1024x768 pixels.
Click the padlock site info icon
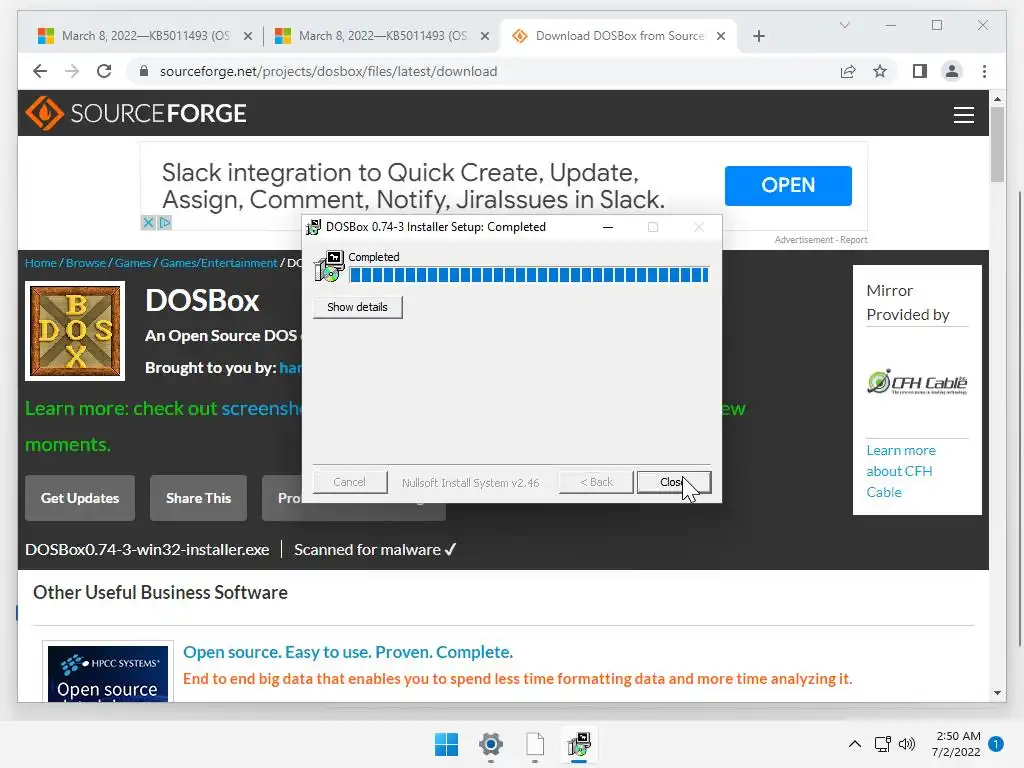pos(144,71)
